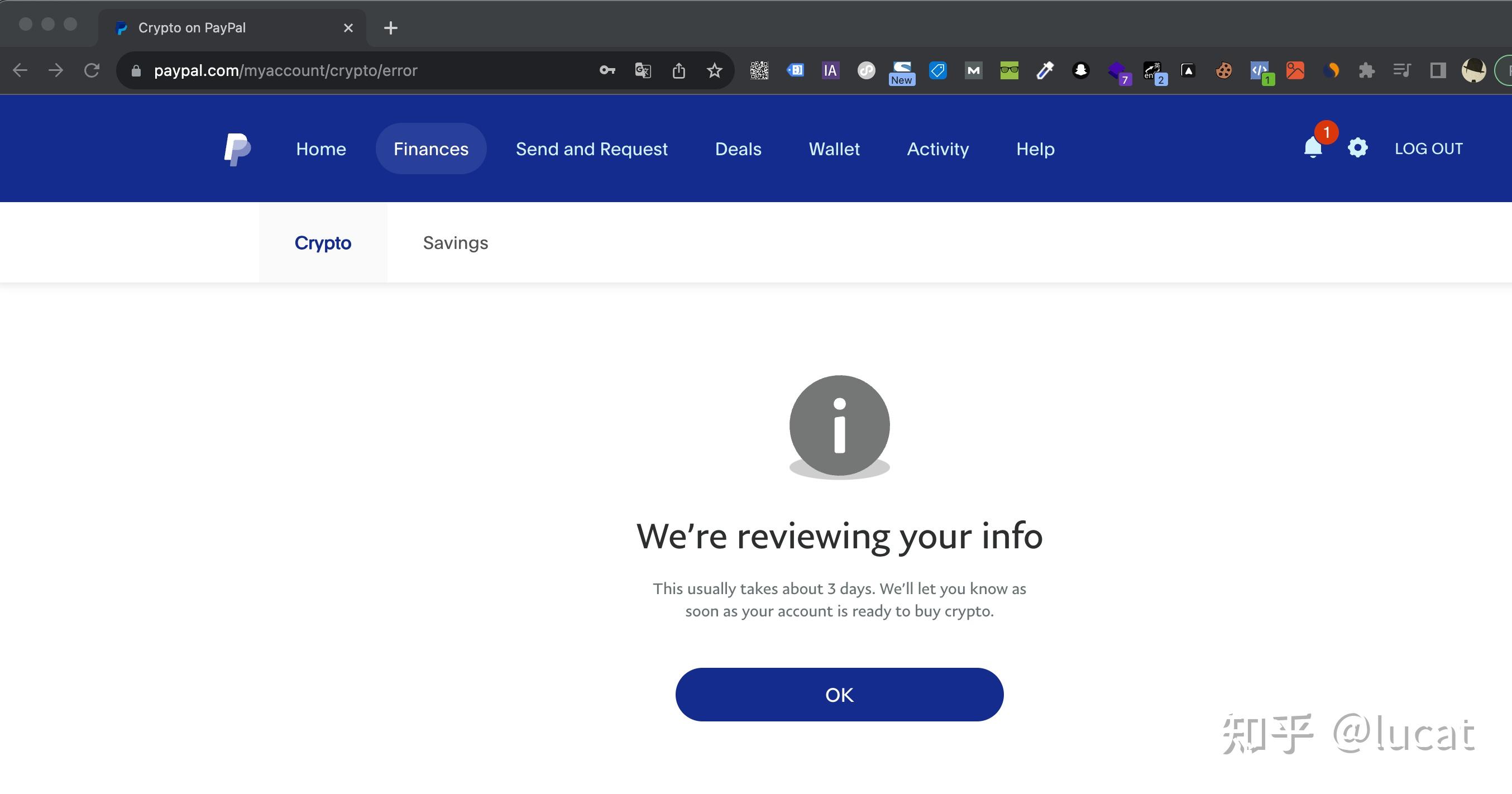Select Activity in the navigation bar
The width and height of the screenshot is (1512, 794).
(x=937, y=149)
